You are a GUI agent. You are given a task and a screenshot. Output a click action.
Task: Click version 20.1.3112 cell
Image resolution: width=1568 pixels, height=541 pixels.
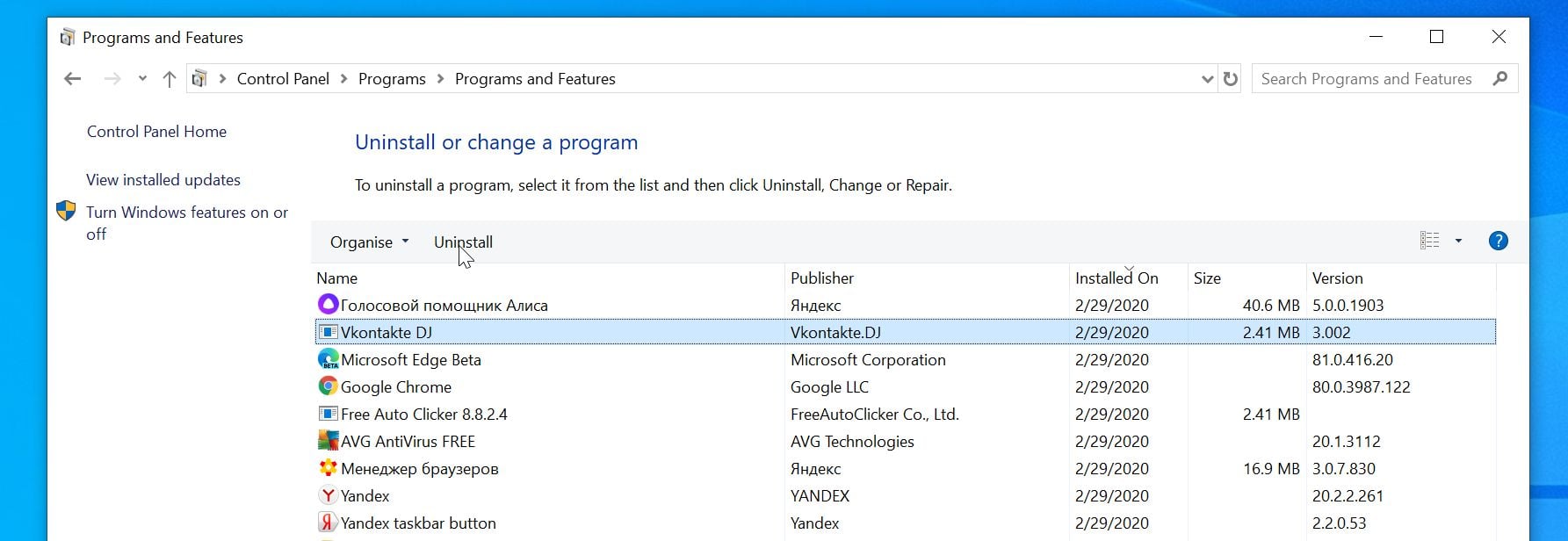tap(1346, 442)
